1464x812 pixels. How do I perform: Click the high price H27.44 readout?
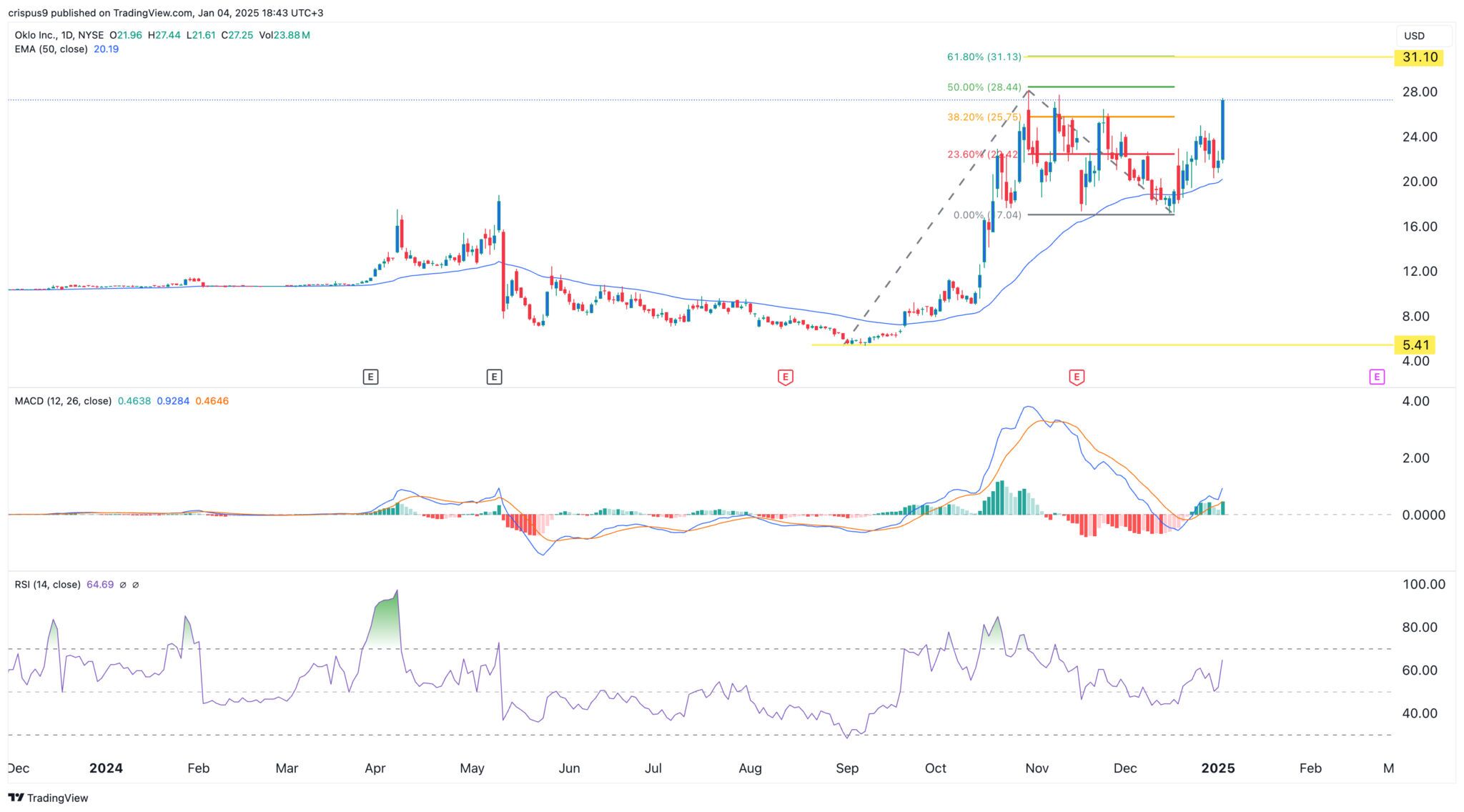pyautogui.click(x=164, y=35)
